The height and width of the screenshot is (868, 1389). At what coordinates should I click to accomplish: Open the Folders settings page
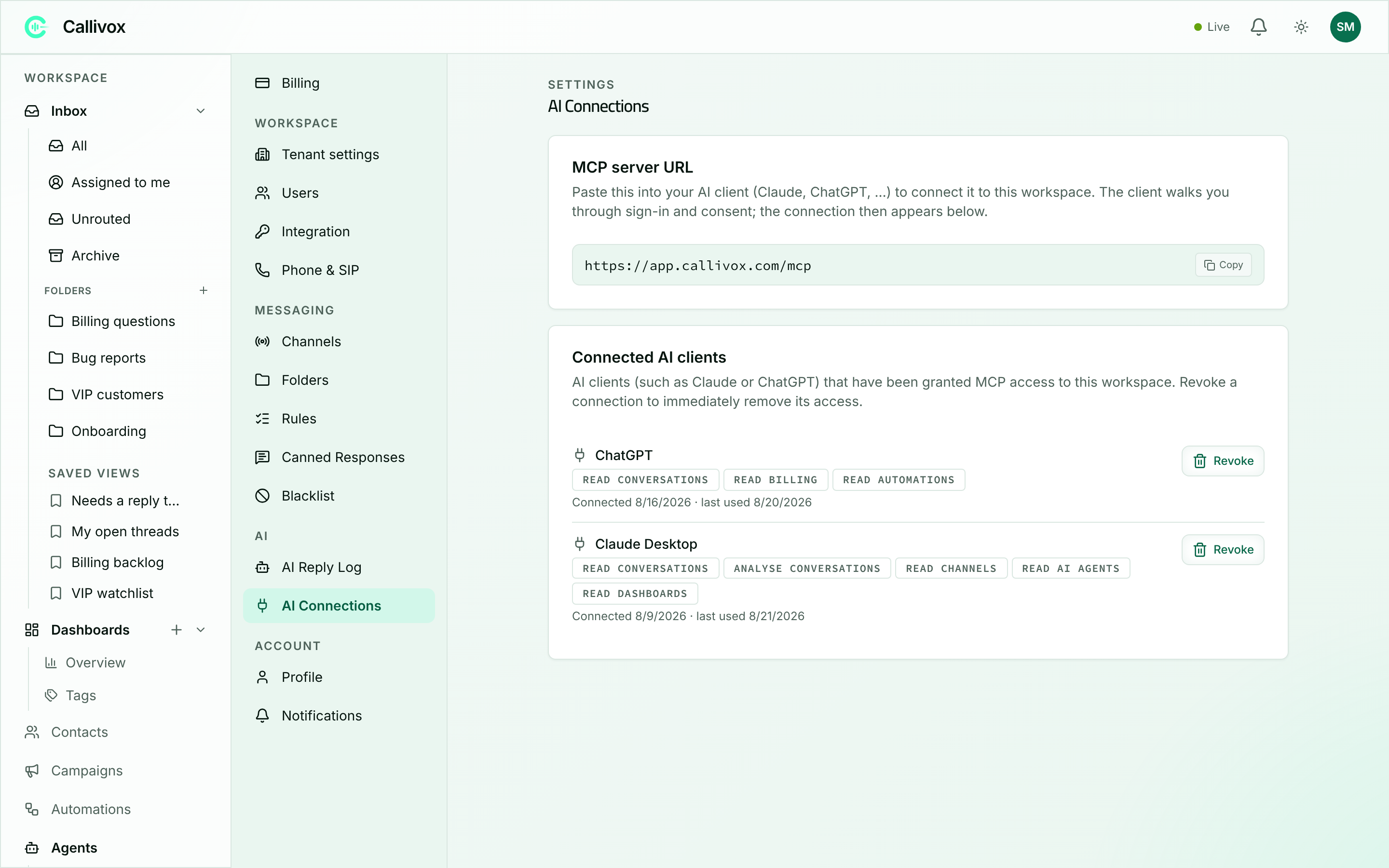(339, 380)
